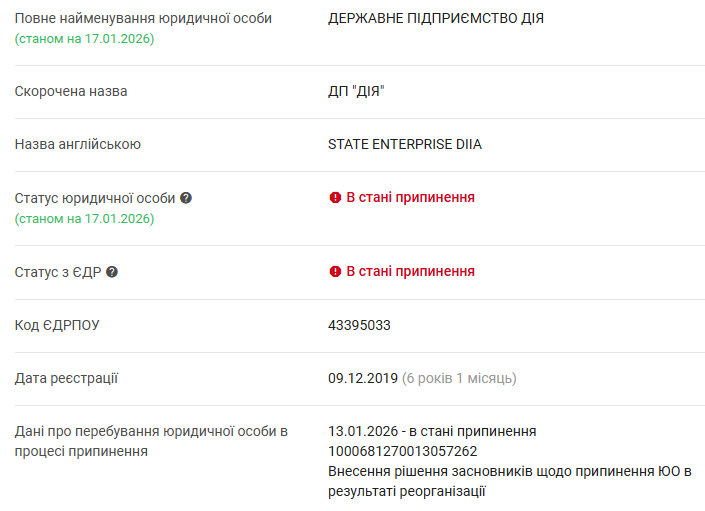This screenshot has width=705, height=511.
Task: Click help icon beside "Статус юридичної особи"
Action: (186, 198)
